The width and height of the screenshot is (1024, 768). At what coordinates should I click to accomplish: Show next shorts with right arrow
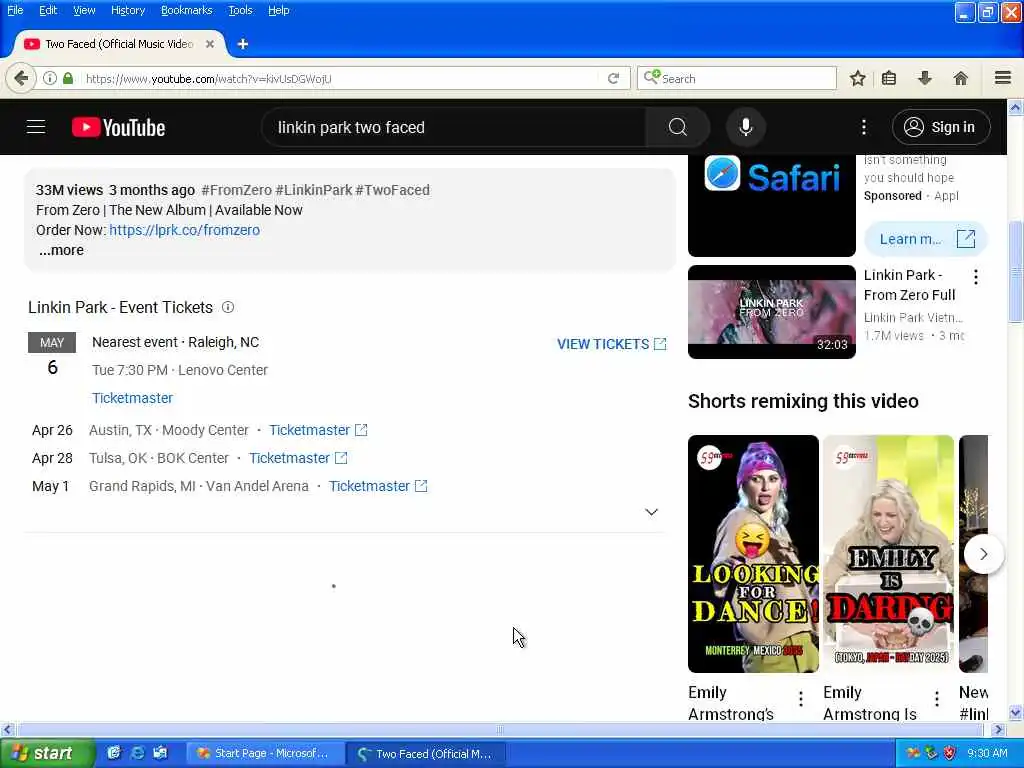(x=984, y=554)
